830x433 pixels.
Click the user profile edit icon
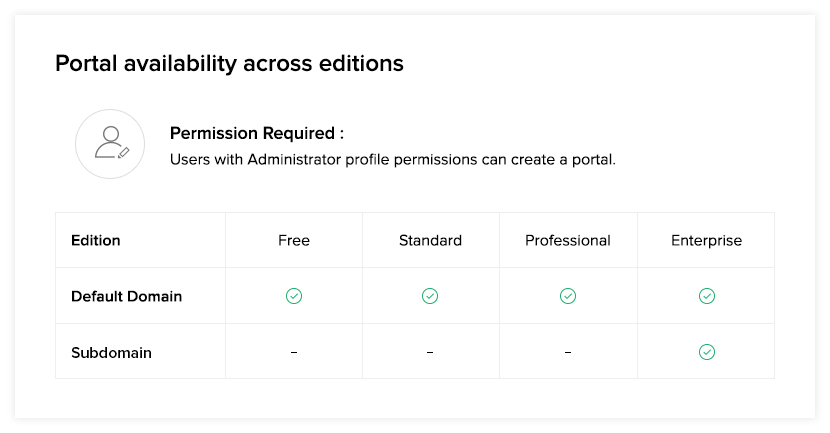pyautogui.click(x=110, y=144)
